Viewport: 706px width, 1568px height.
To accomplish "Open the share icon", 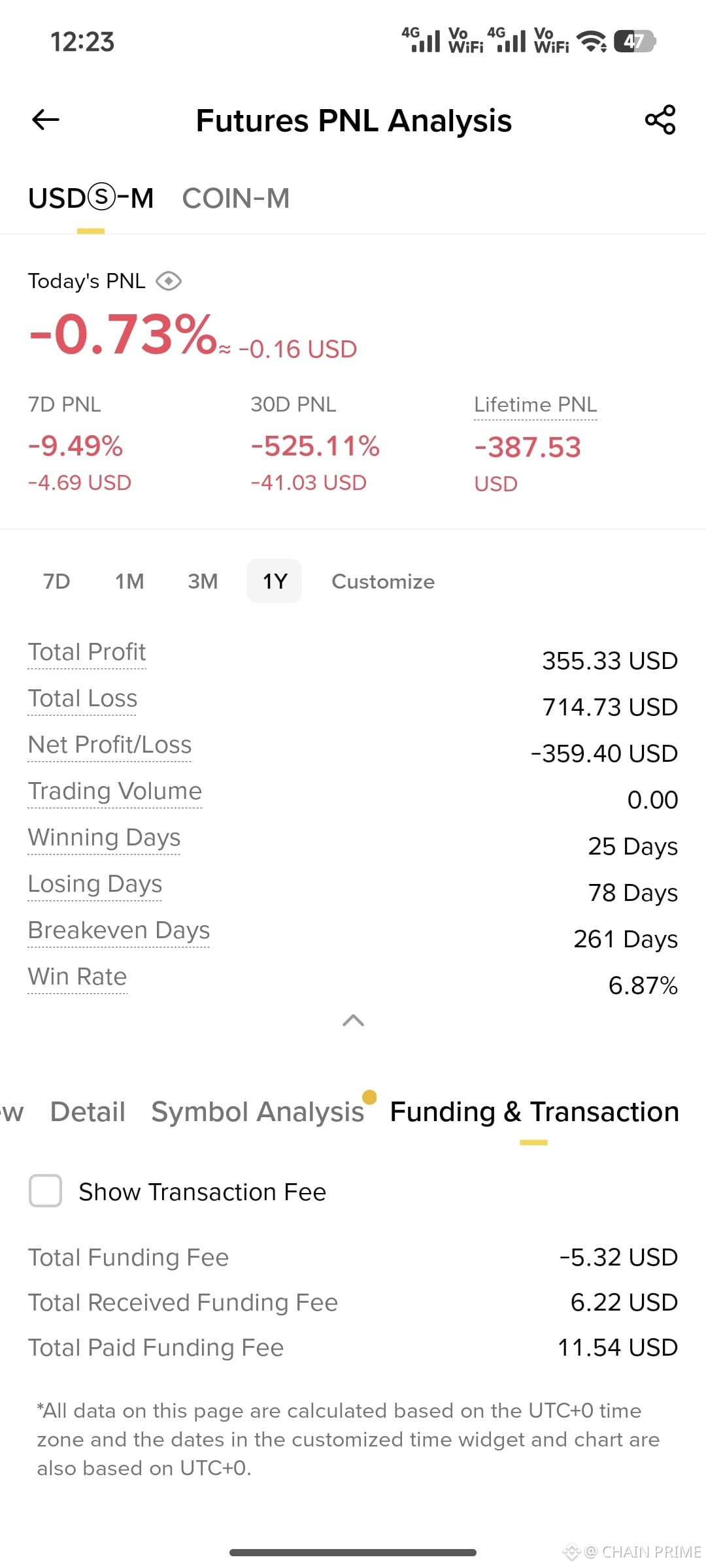I will (660, 120).
